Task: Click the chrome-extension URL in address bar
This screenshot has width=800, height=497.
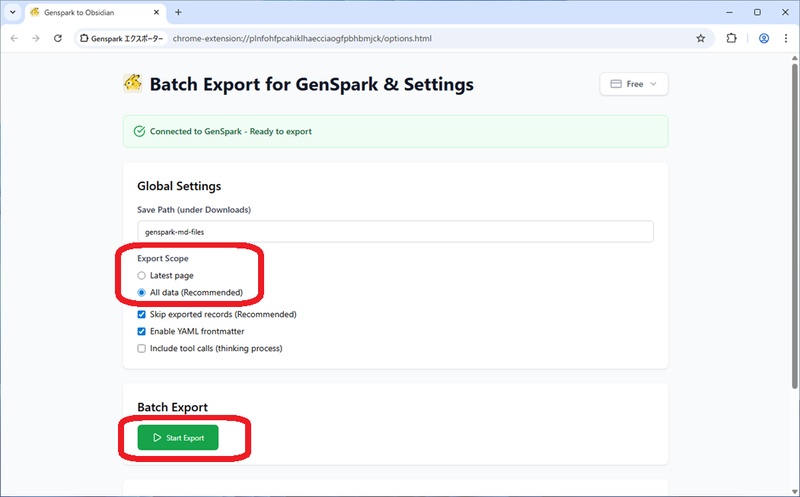Action: [302, 38]
